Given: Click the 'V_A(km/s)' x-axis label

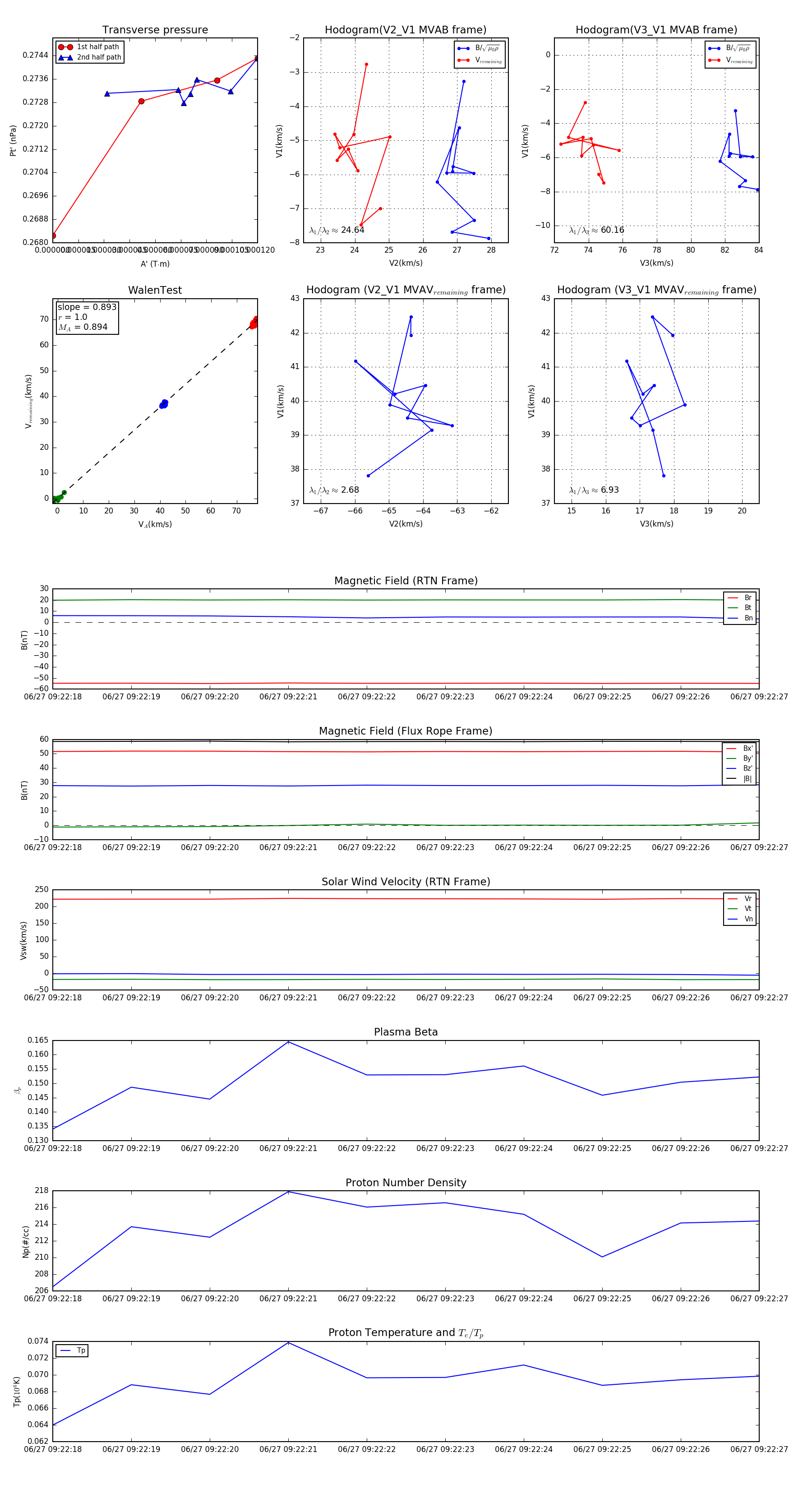Looking at the screenshot, I should pyautogui.click(x=155, y=524).
